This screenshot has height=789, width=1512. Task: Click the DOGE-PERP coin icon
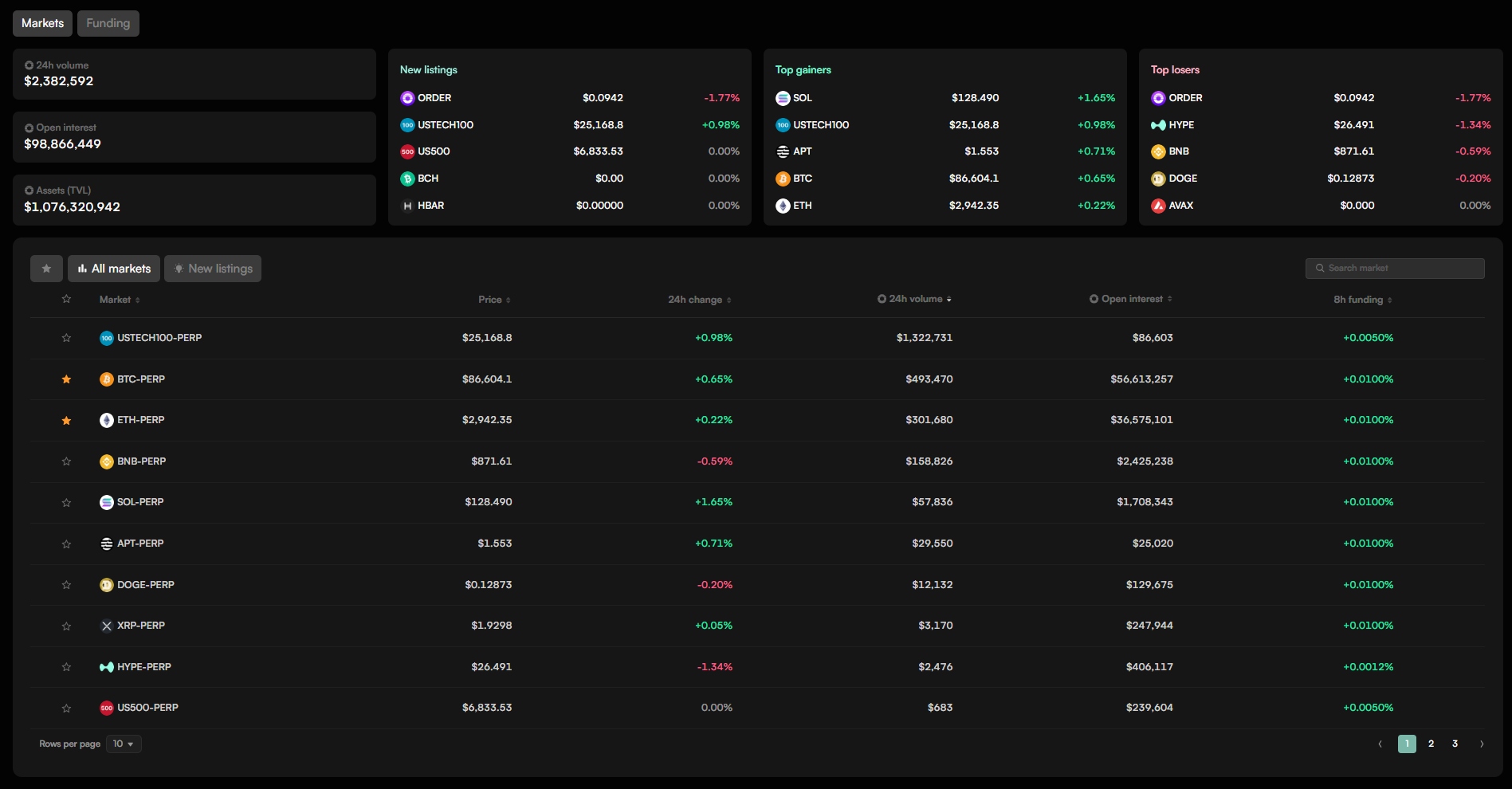pos(107,585)
